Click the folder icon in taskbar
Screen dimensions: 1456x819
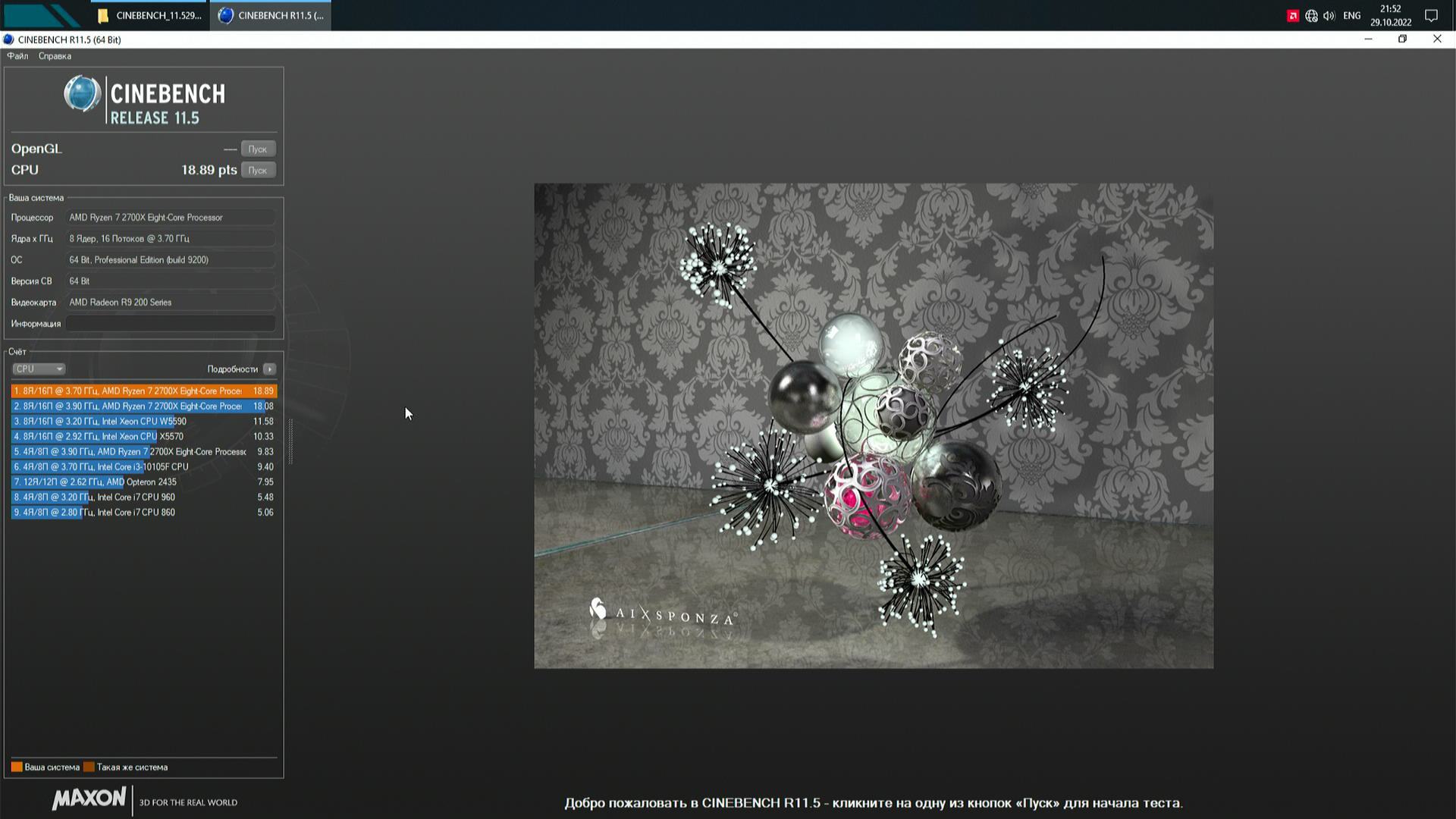pos(103,16)
